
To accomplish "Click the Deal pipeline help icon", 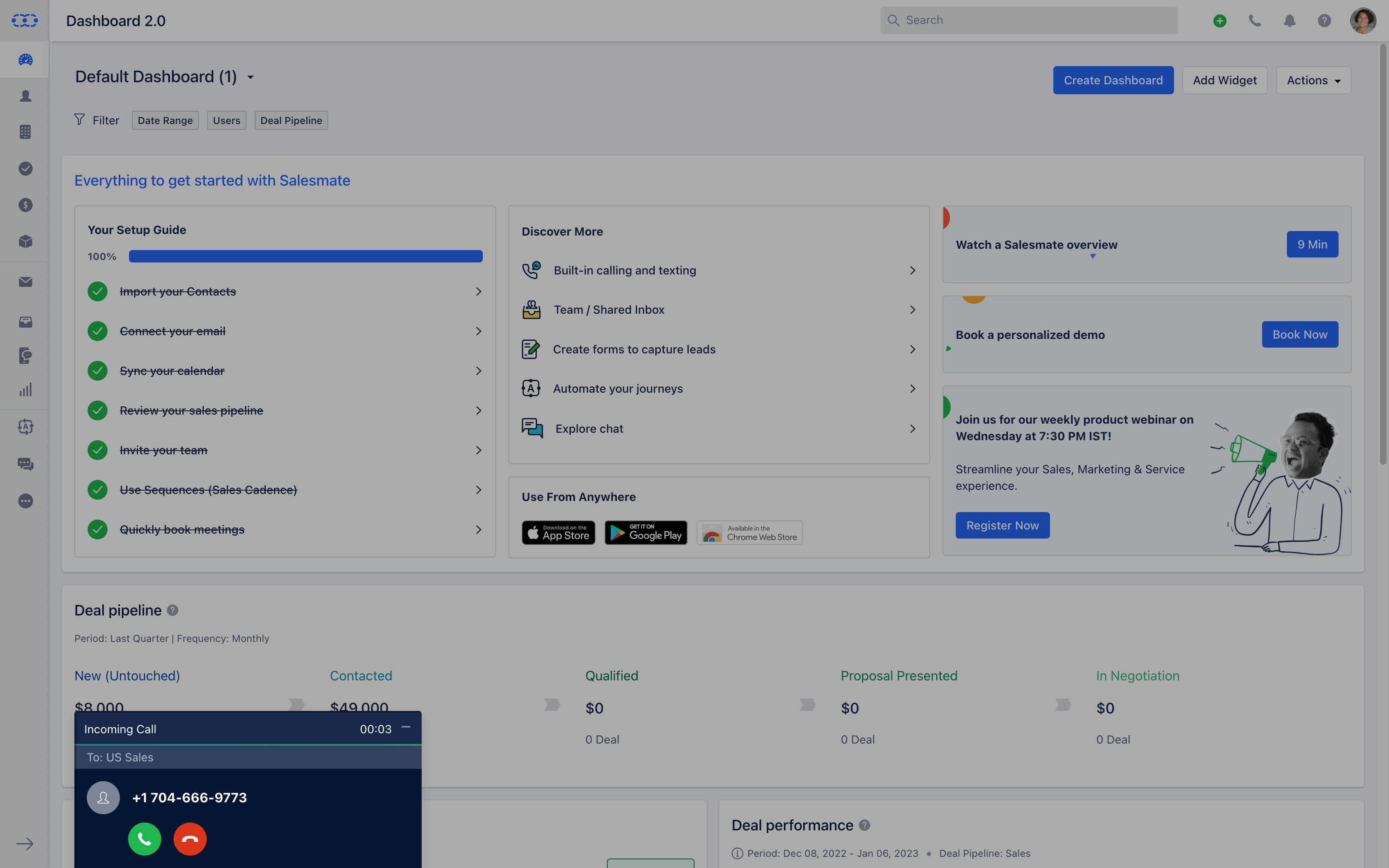I will point(172,610).
